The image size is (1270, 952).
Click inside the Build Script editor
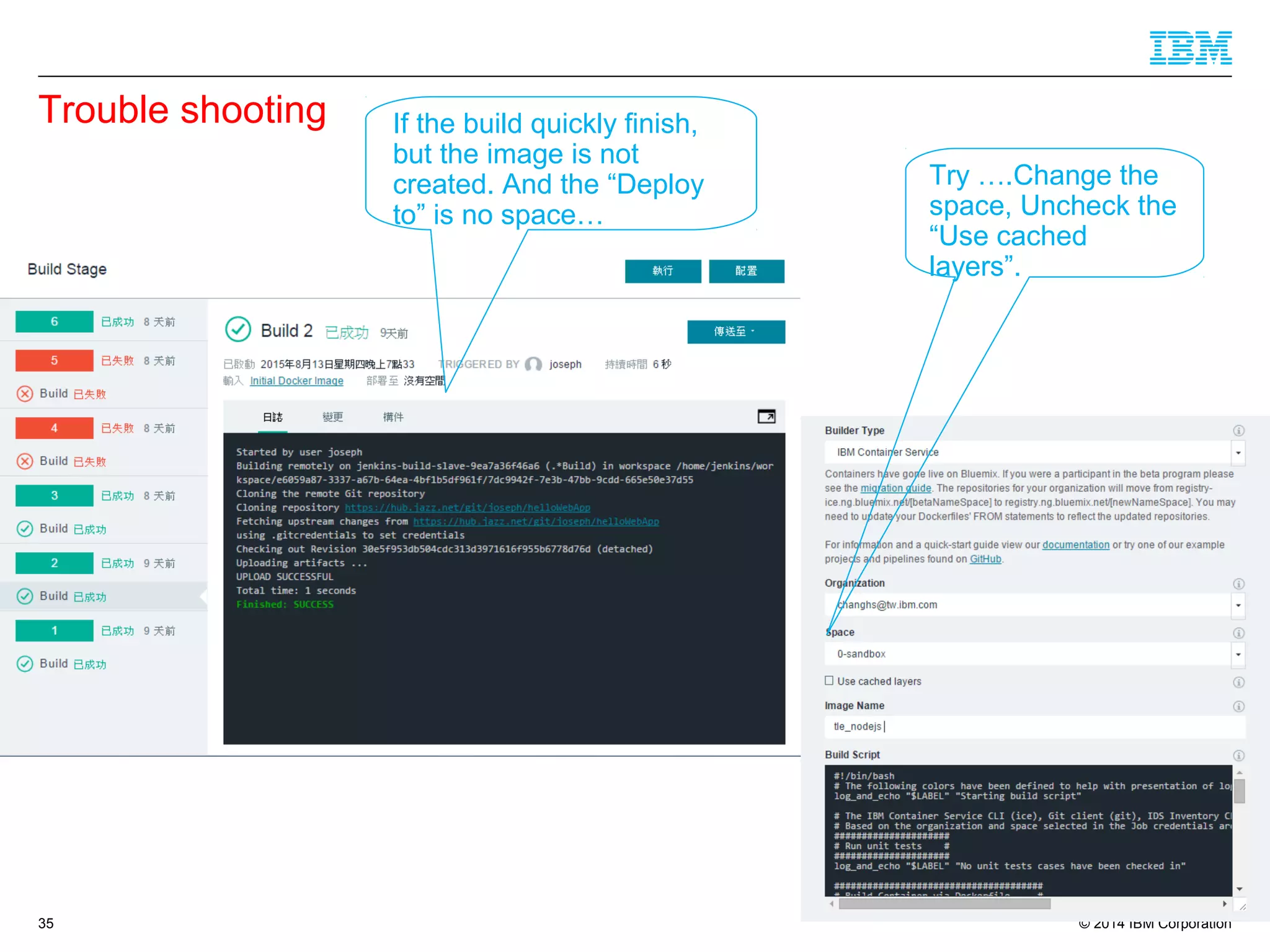coord(1028,831)
